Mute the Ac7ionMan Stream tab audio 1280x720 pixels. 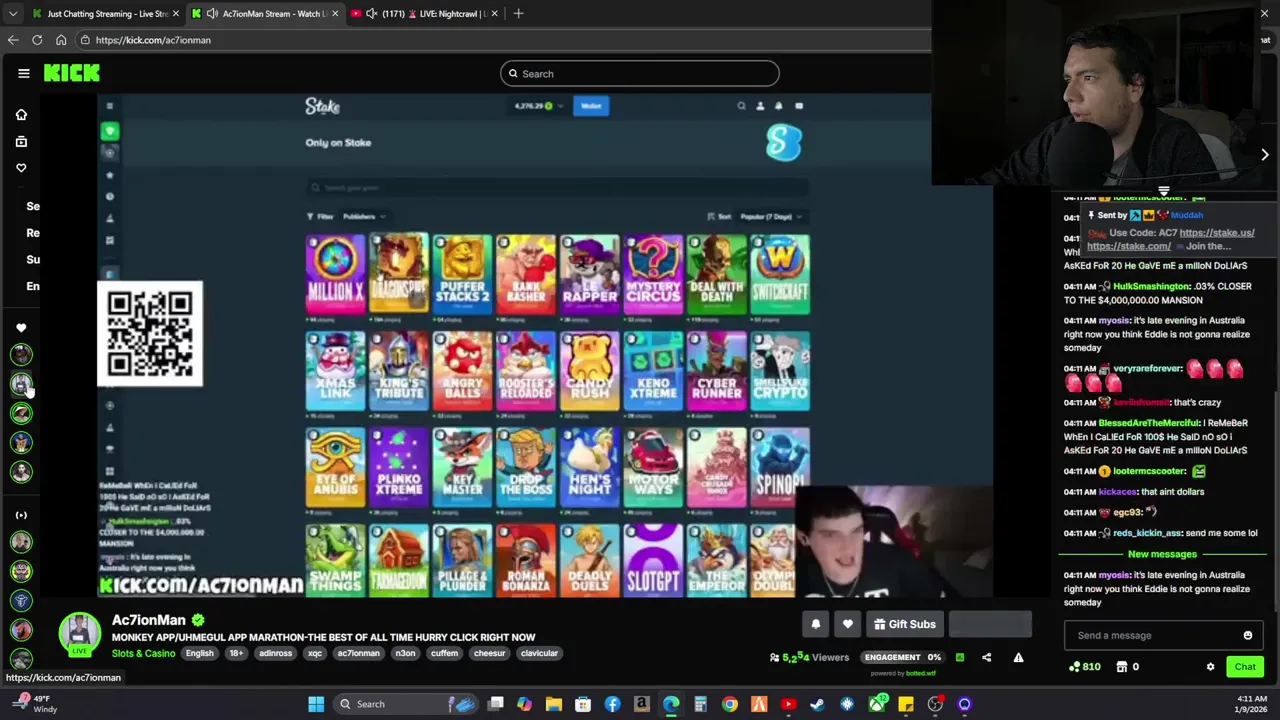[x=212, y=14]
